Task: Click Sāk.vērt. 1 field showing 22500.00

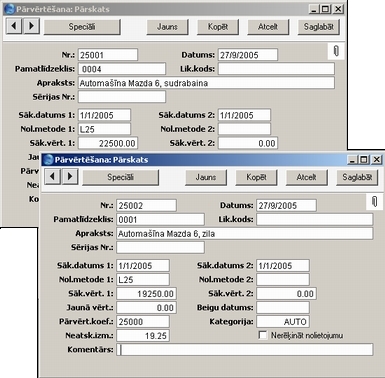Action: point(108,143)
